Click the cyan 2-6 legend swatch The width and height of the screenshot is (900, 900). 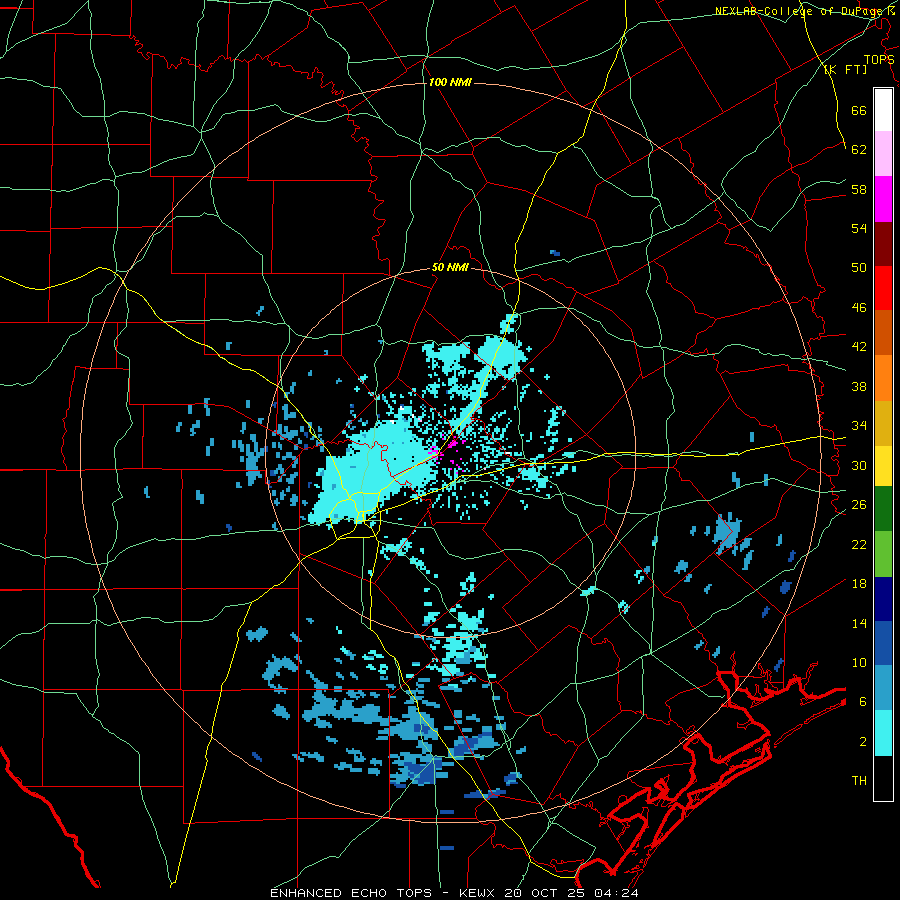tap(883, 732)
